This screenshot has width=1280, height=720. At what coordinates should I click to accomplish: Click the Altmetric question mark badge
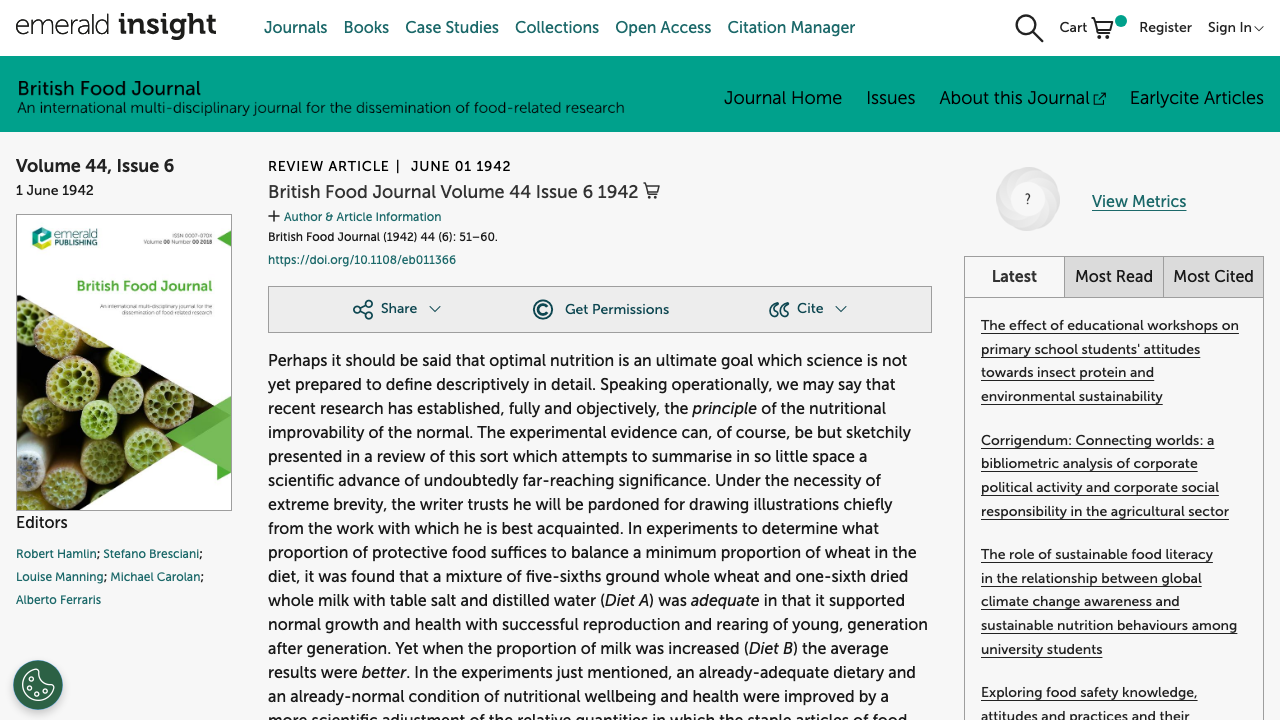tap(1027, 199)
